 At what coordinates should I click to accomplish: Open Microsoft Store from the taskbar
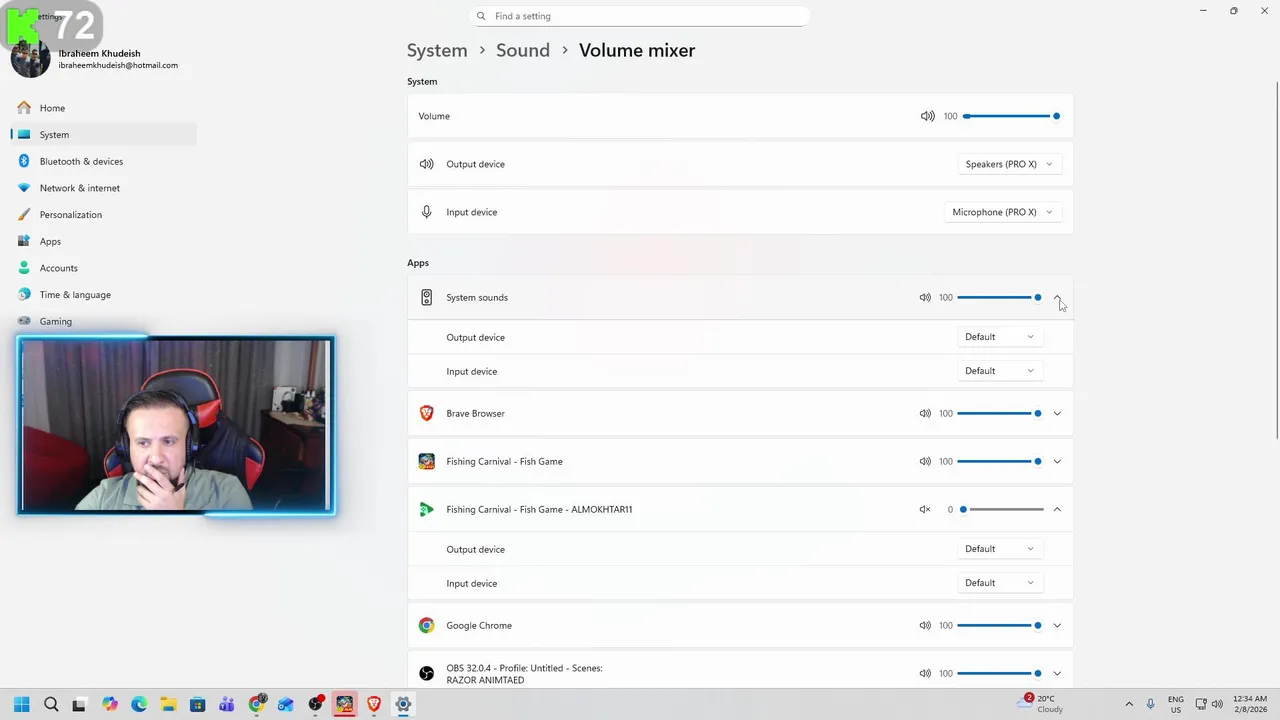[x=197, y=704]
